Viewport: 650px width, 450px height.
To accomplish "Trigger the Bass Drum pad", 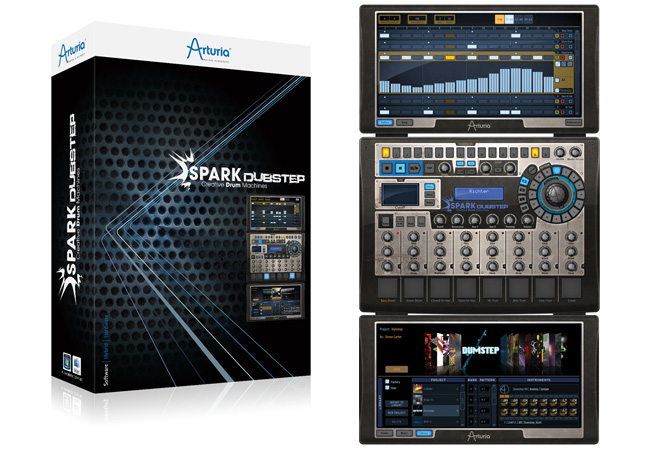I will [388, 288].
